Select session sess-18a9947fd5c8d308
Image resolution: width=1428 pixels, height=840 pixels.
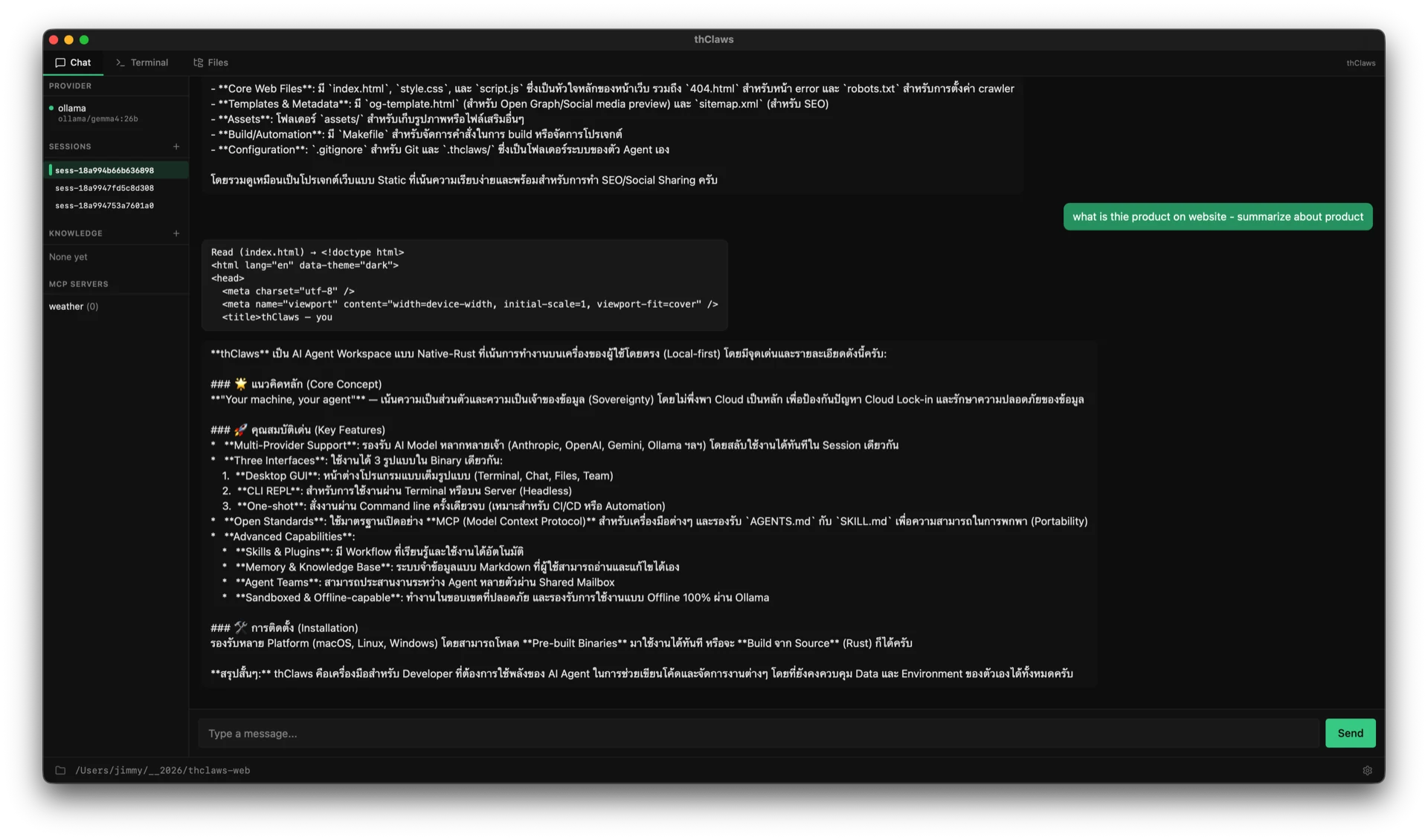pos(104,187)
